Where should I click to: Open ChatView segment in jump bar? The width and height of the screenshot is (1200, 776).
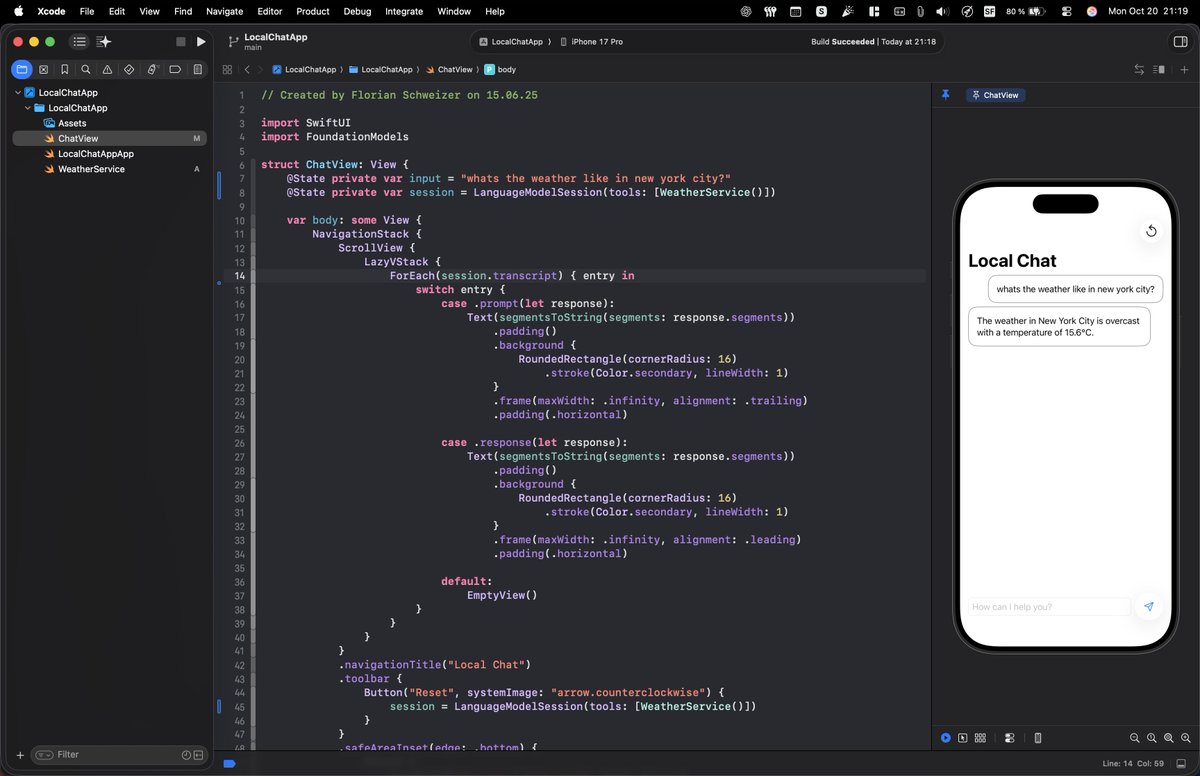(x=449, y=70)
